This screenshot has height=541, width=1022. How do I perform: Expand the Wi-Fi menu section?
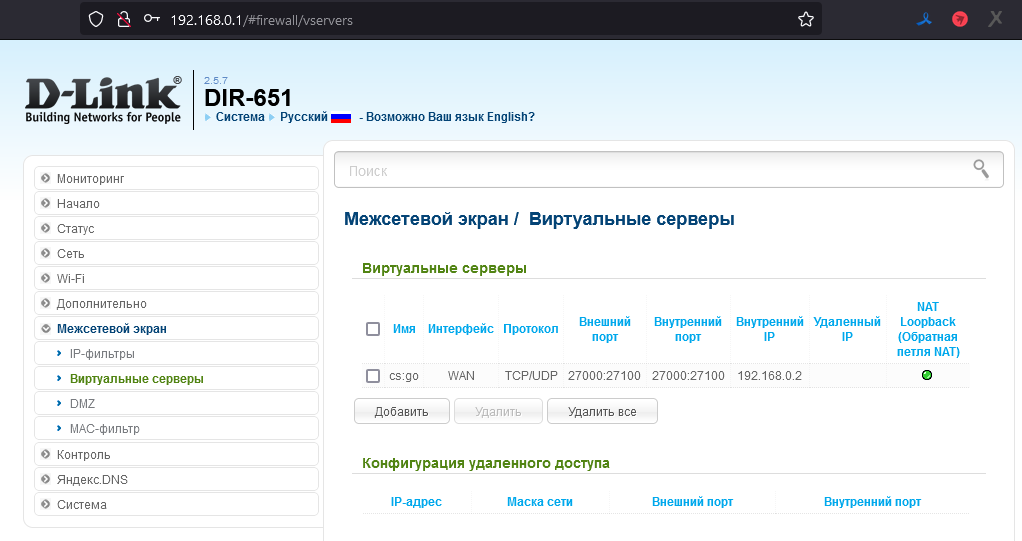[176, 278]
